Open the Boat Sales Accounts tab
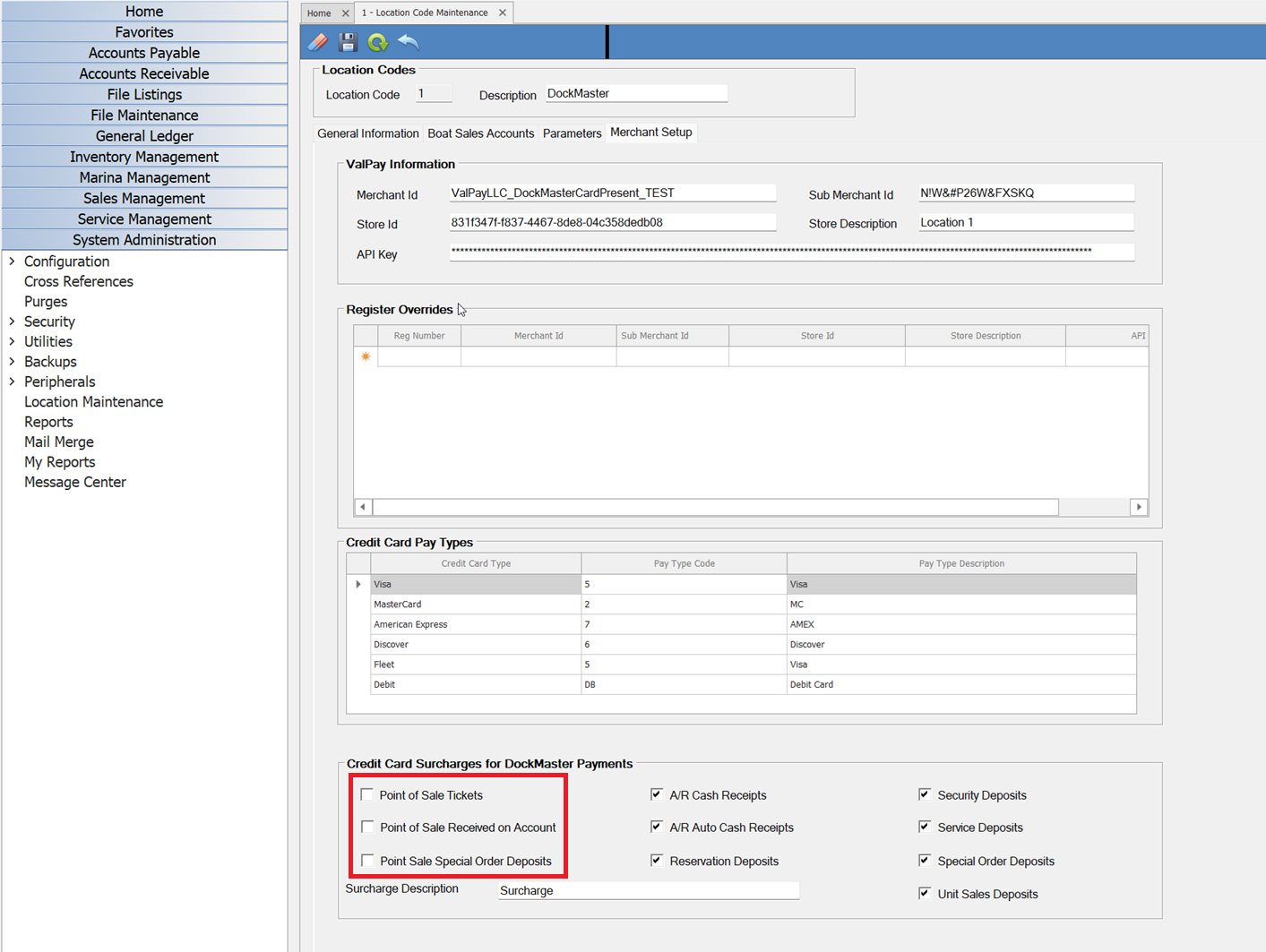 click(x=480, y=133)
